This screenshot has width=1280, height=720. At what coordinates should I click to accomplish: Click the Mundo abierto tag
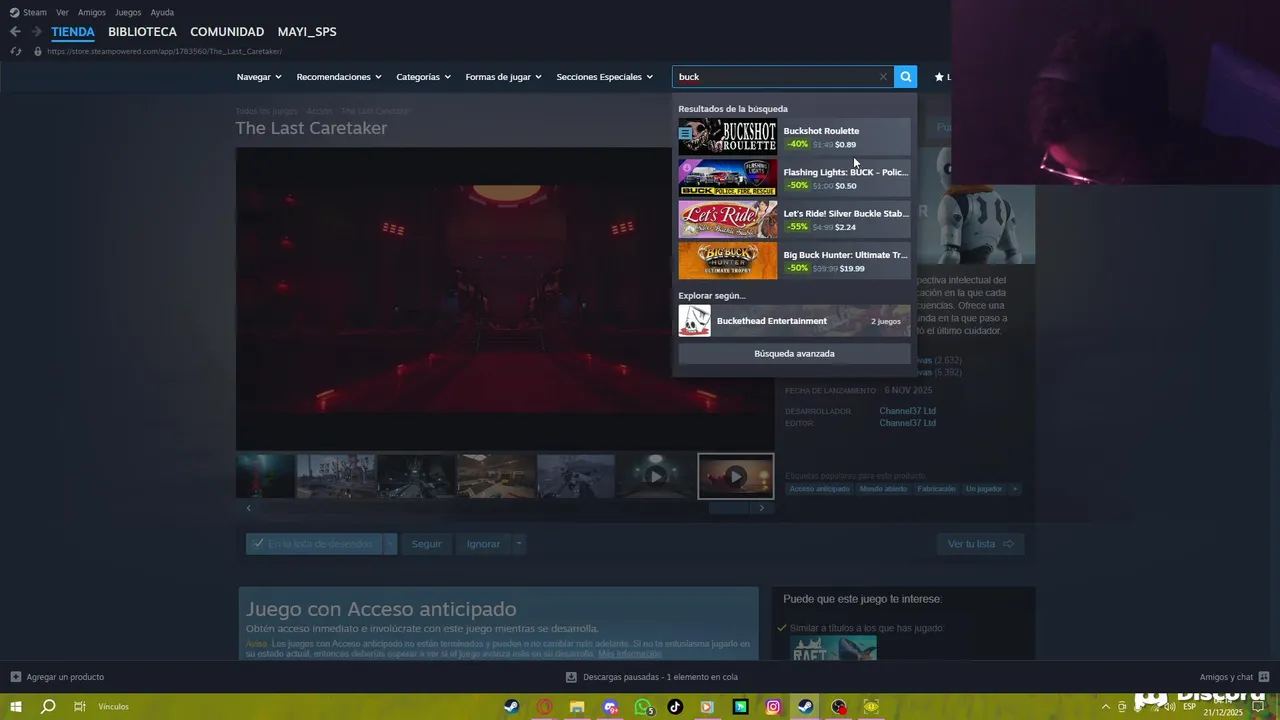pos(884,489)
